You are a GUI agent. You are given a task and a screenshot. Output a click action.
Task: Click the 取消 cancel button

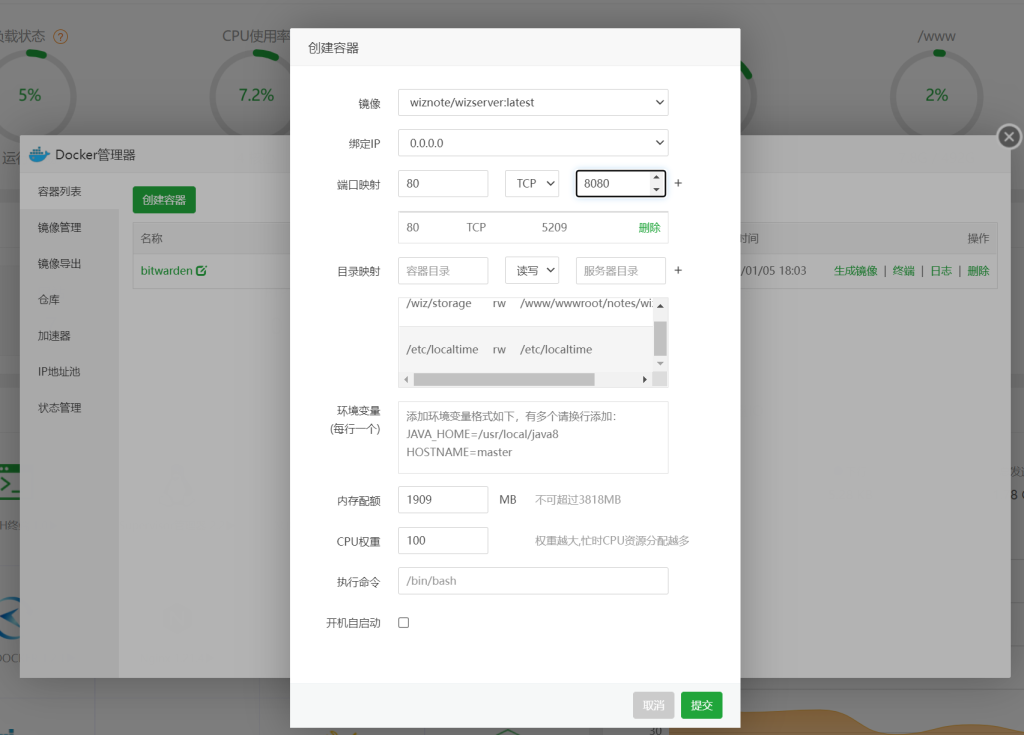pos(653,705)
